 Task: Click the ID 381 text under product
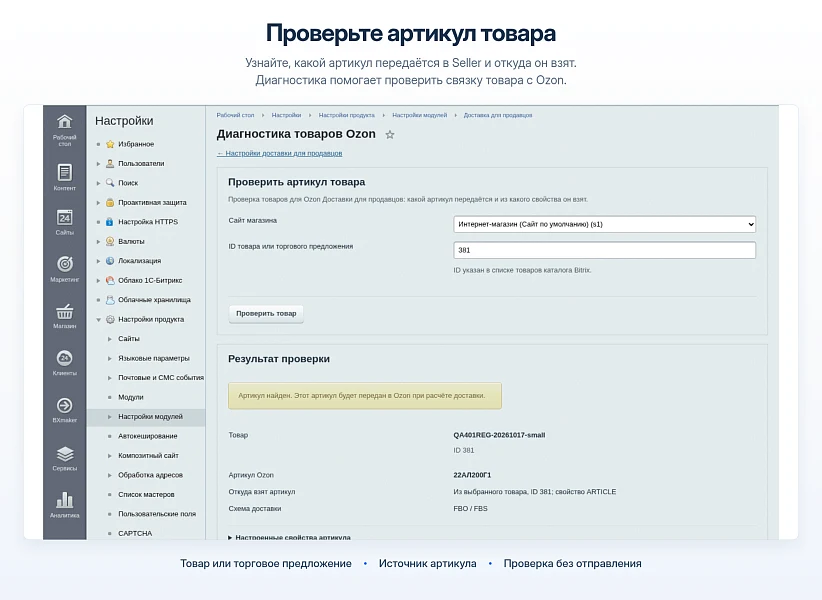(463, 450)
